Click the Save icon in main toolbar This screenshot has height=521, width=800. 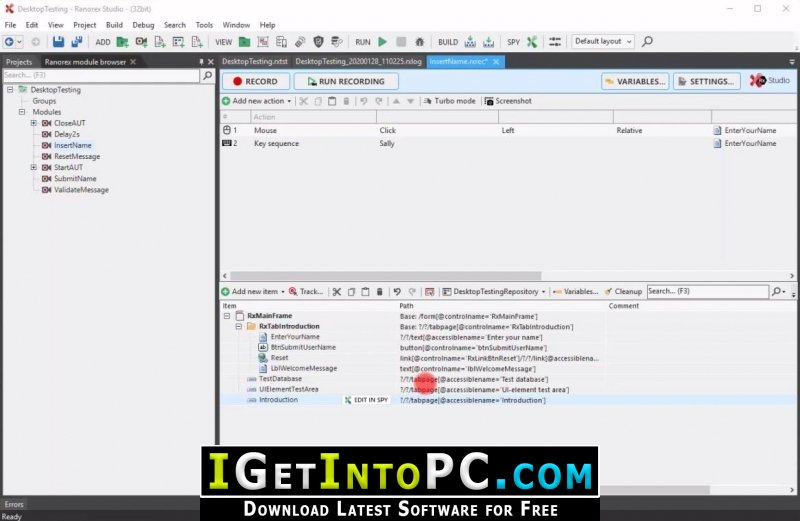(x=58, y=42)
